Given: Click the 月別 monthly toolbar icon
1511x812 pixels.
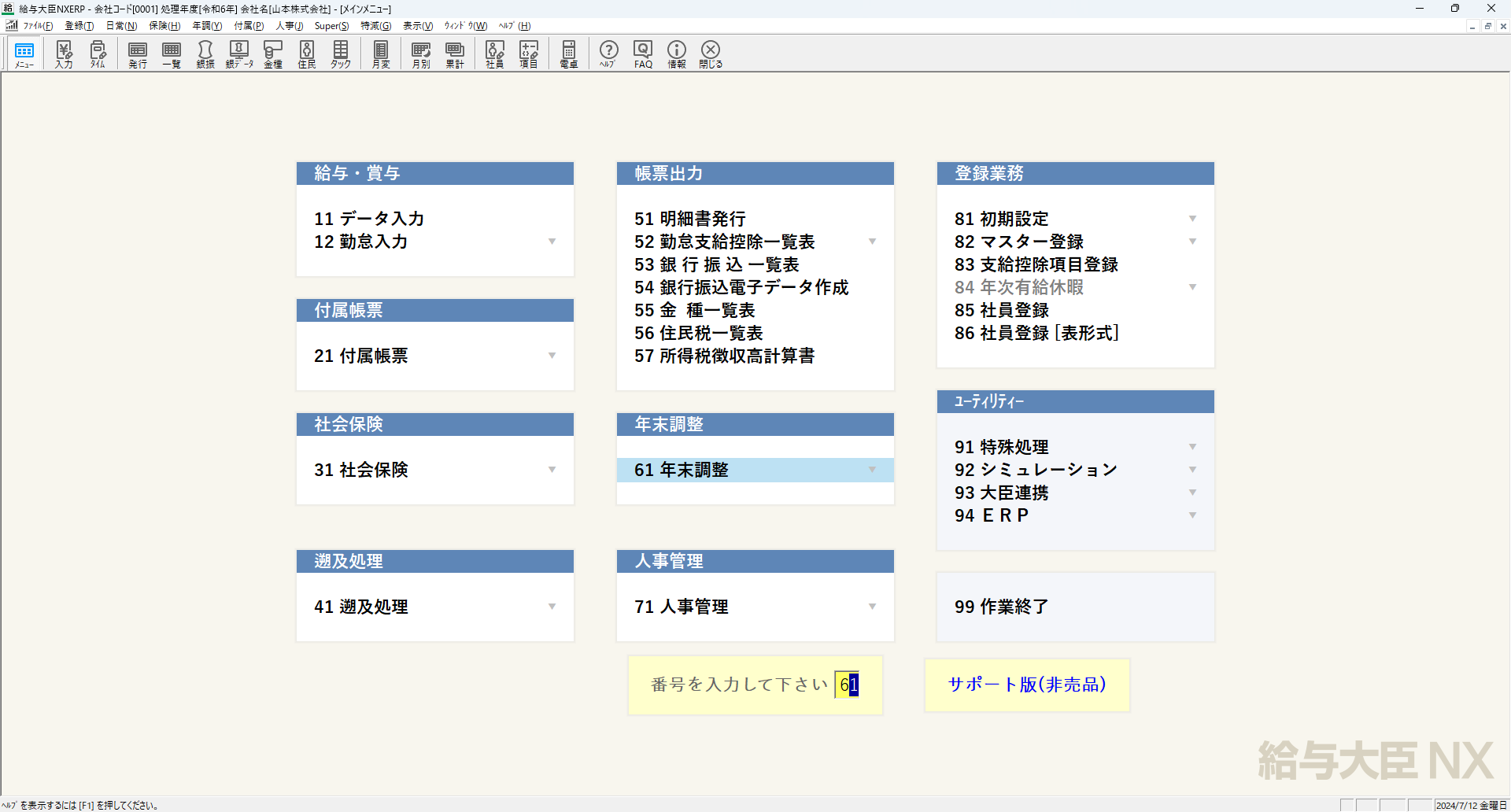Looking at the screenshot, I should click(421, 54).
